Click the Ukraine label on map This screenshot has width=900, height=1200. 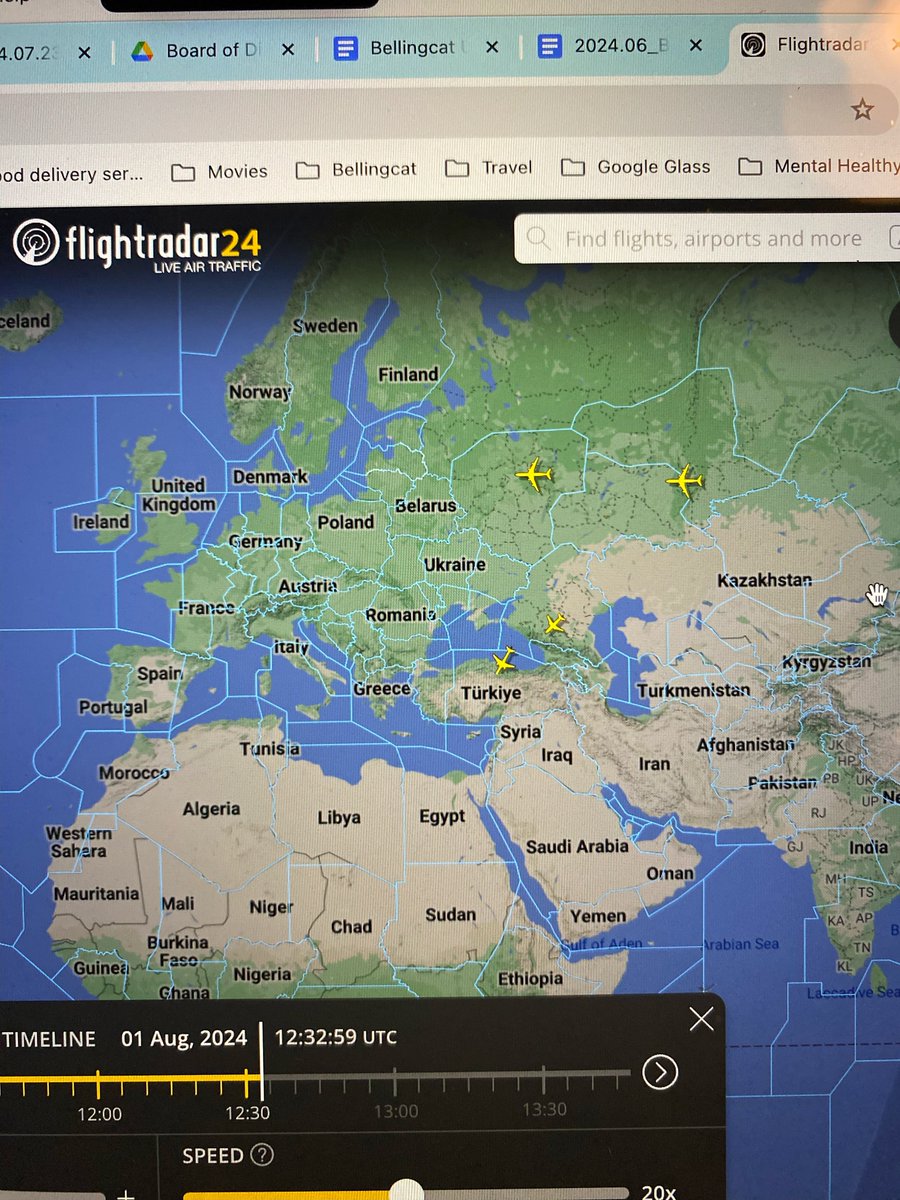pyautogui.click(x=454, y=565)
